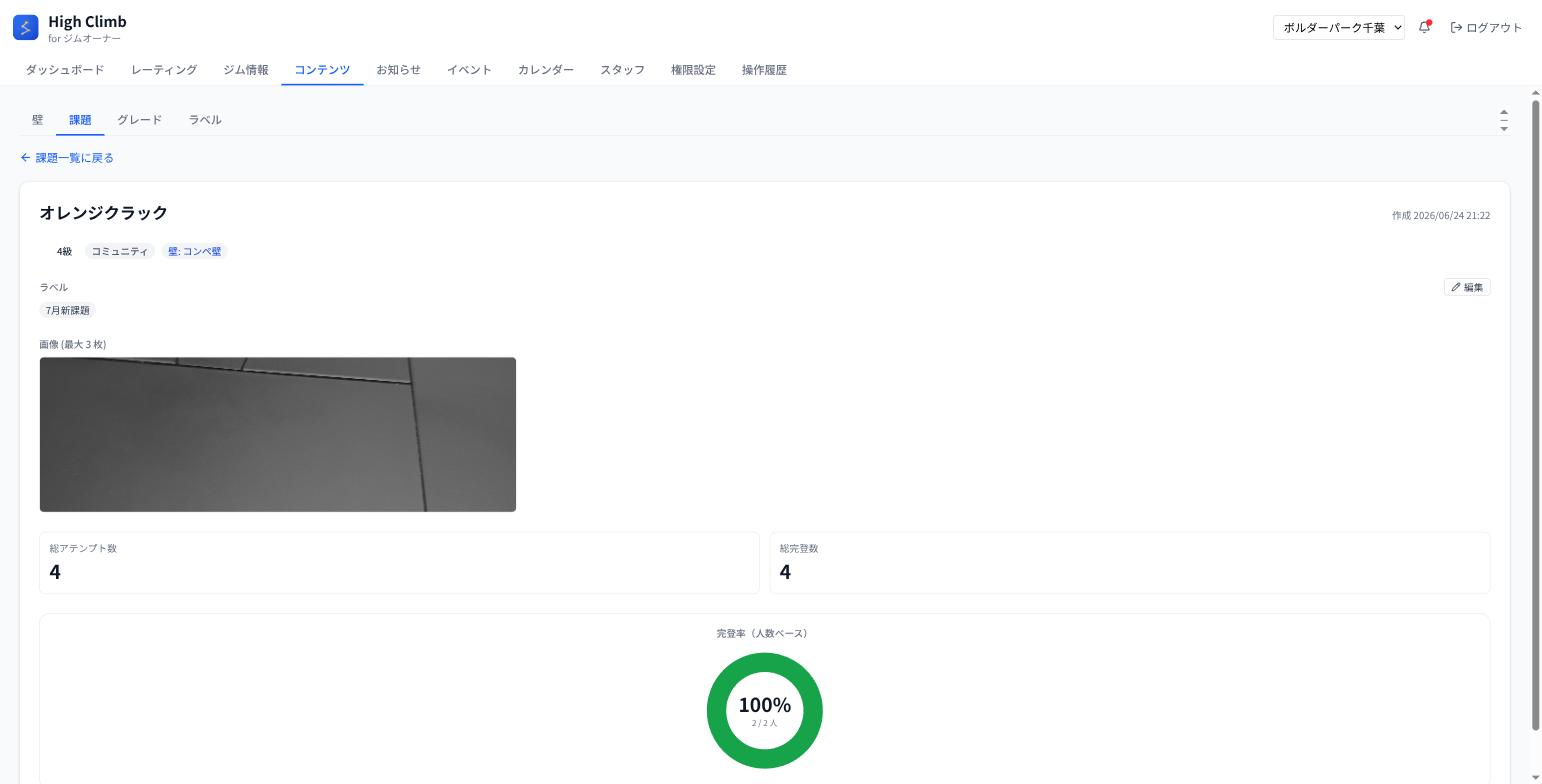This screenshot has height=784, width=1542.
Task: Open the 権限設定 tab
Action: pos(693,70)
